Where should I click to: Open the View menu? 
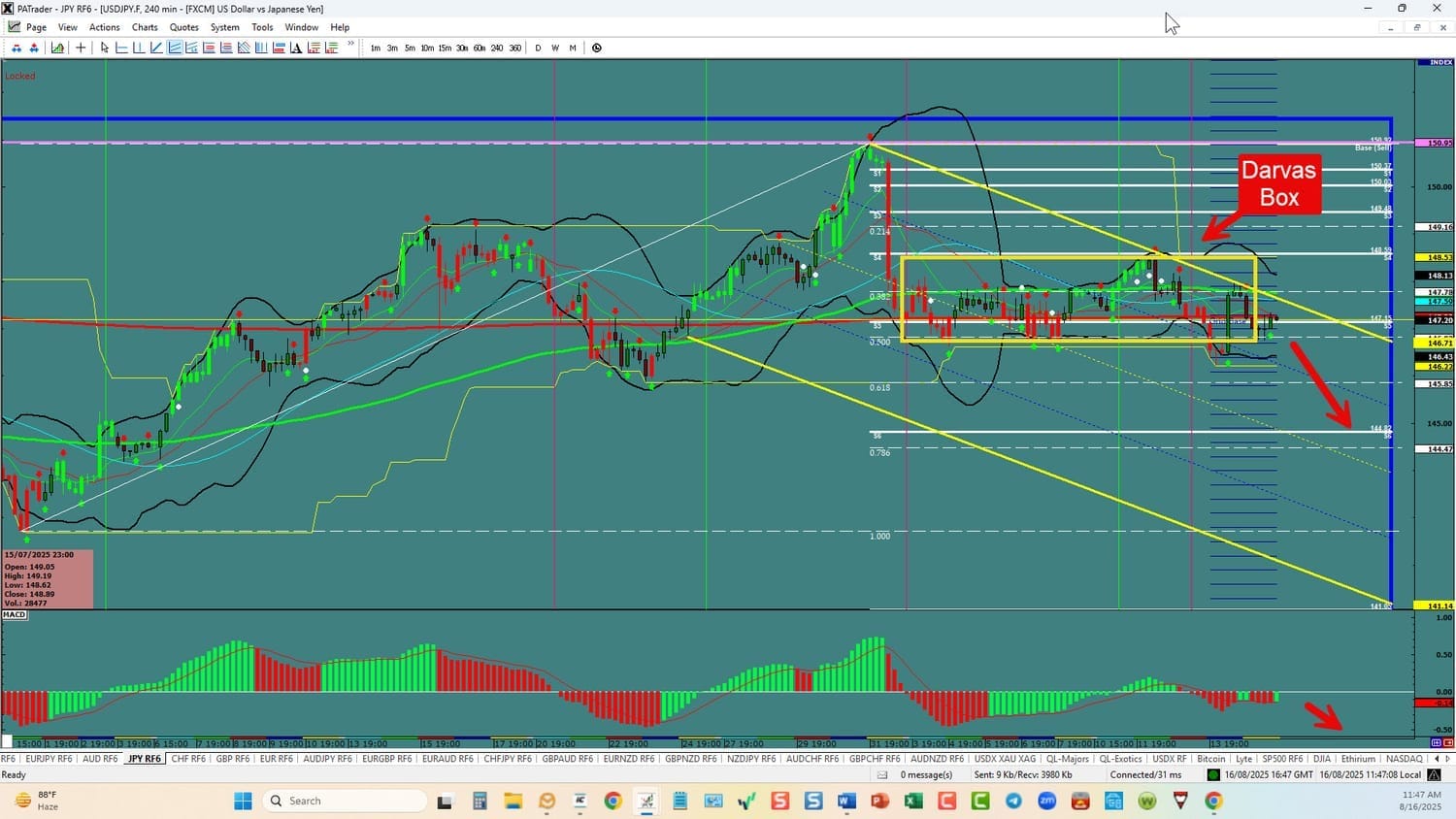point(68,27)
